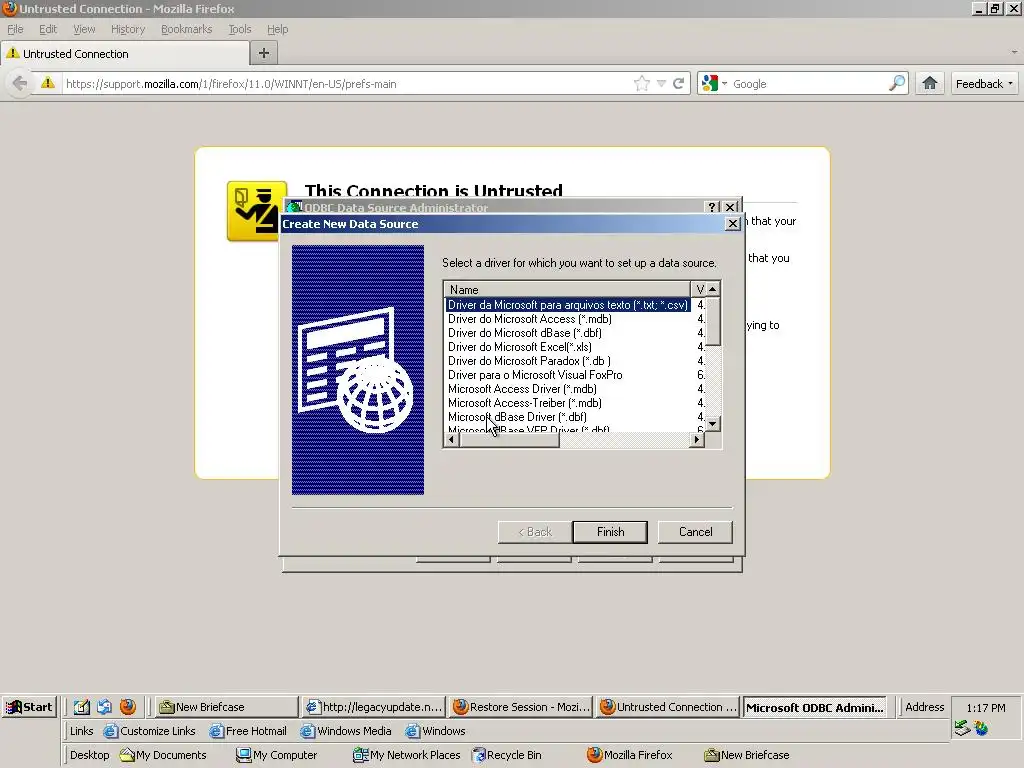Click the driver list scroll down arrow
Image resolution: width=1024 pixels, height=768 pixels.
[712, 424]
